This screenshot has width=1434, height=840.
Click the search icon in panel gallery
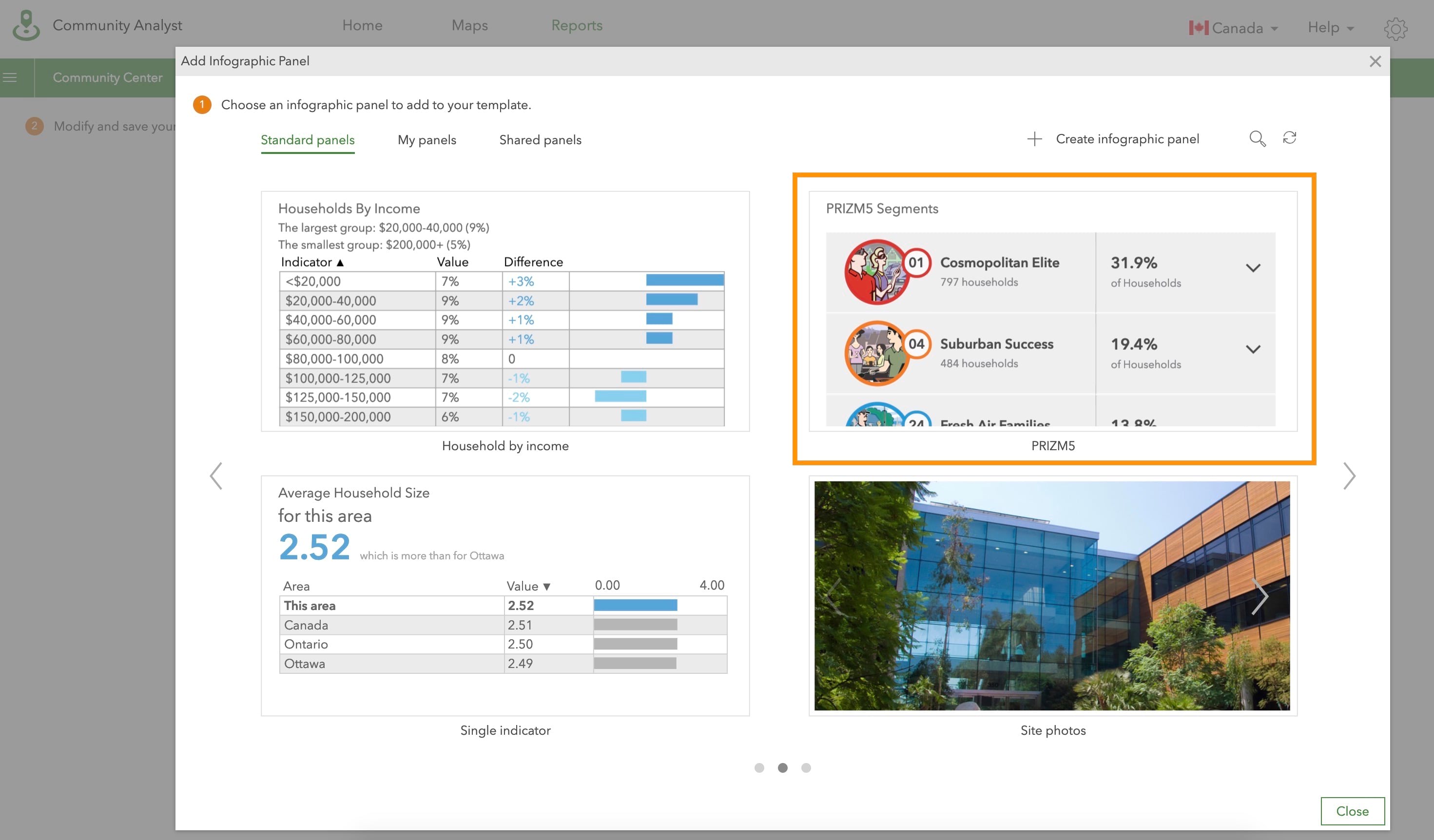coord(1258,139)
